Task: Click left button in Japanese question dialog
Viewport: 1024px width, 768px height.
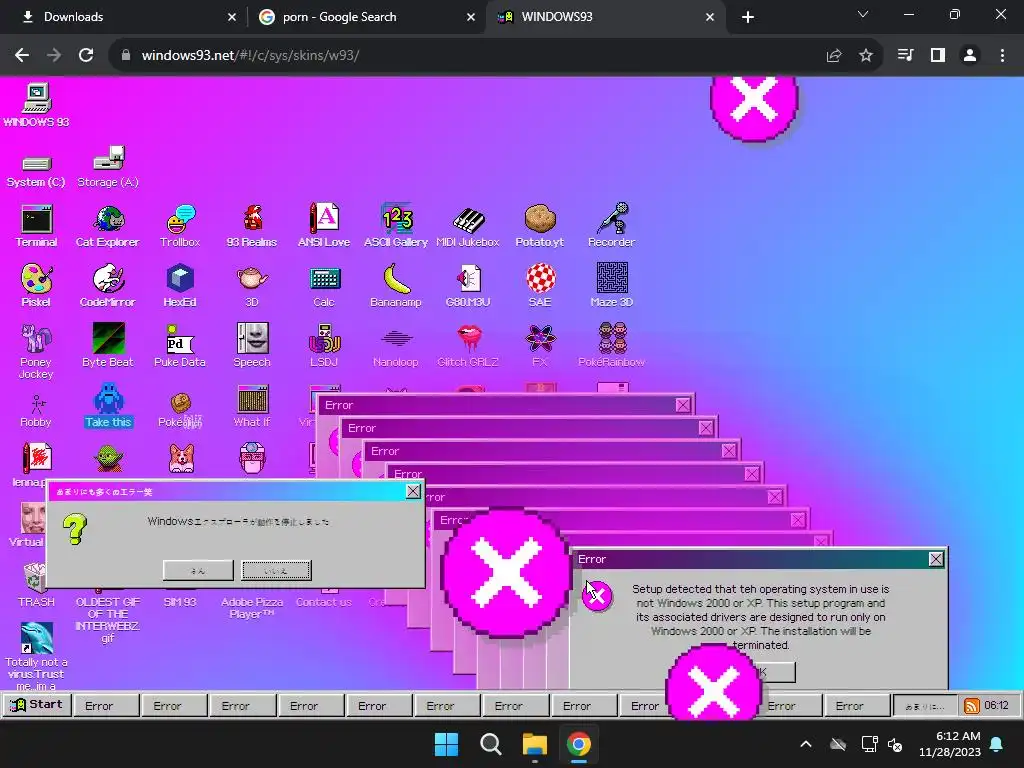Action: click(x=198, y=570)
